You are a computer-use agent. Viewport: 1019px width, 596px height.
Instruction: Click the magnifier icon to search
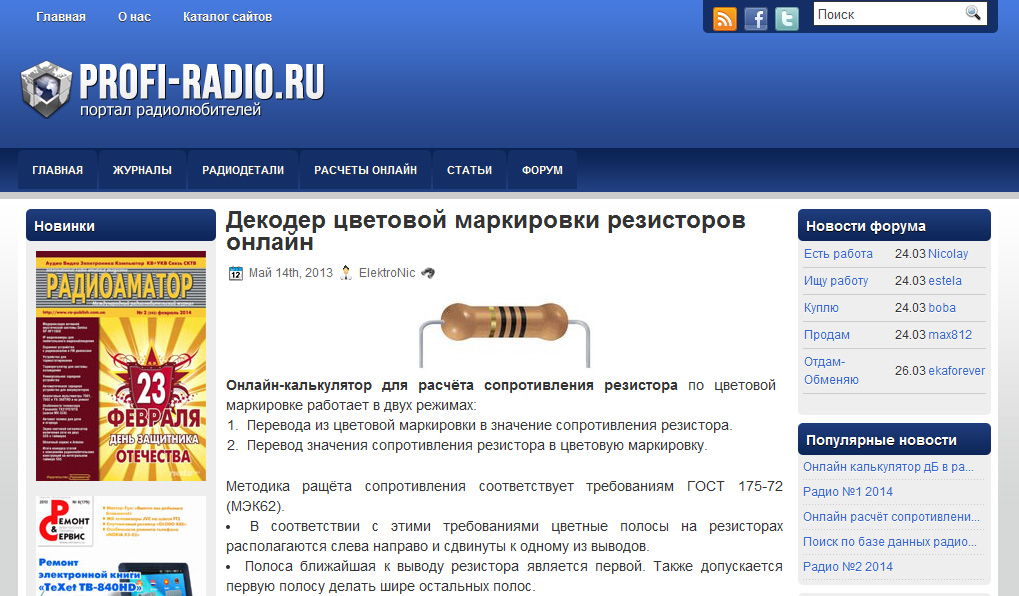(972, 13)
